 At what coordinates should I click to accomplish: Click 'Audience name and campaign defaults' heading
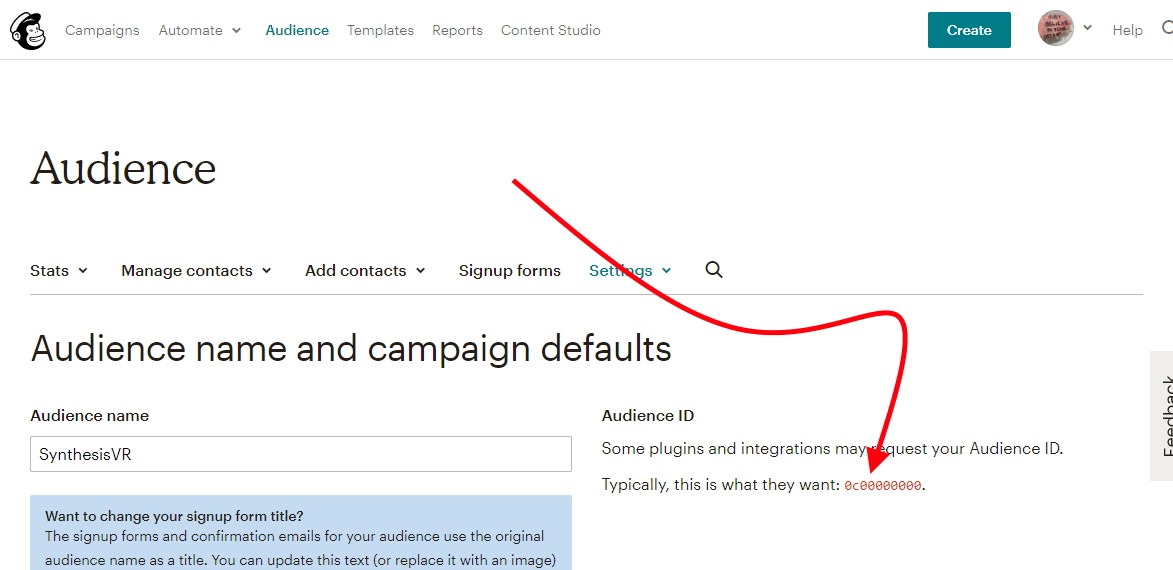351,349
